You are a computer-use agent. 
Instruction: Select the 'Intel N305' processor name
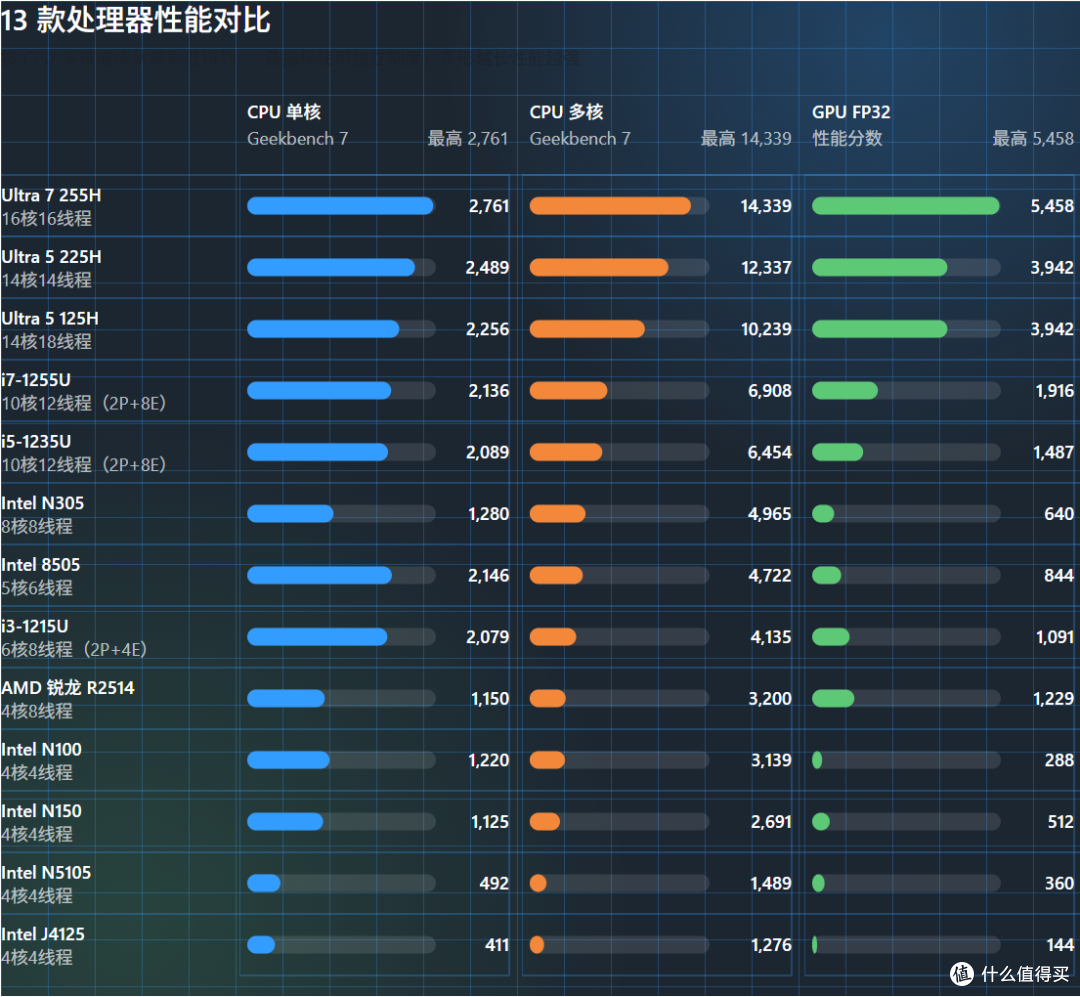43,504
